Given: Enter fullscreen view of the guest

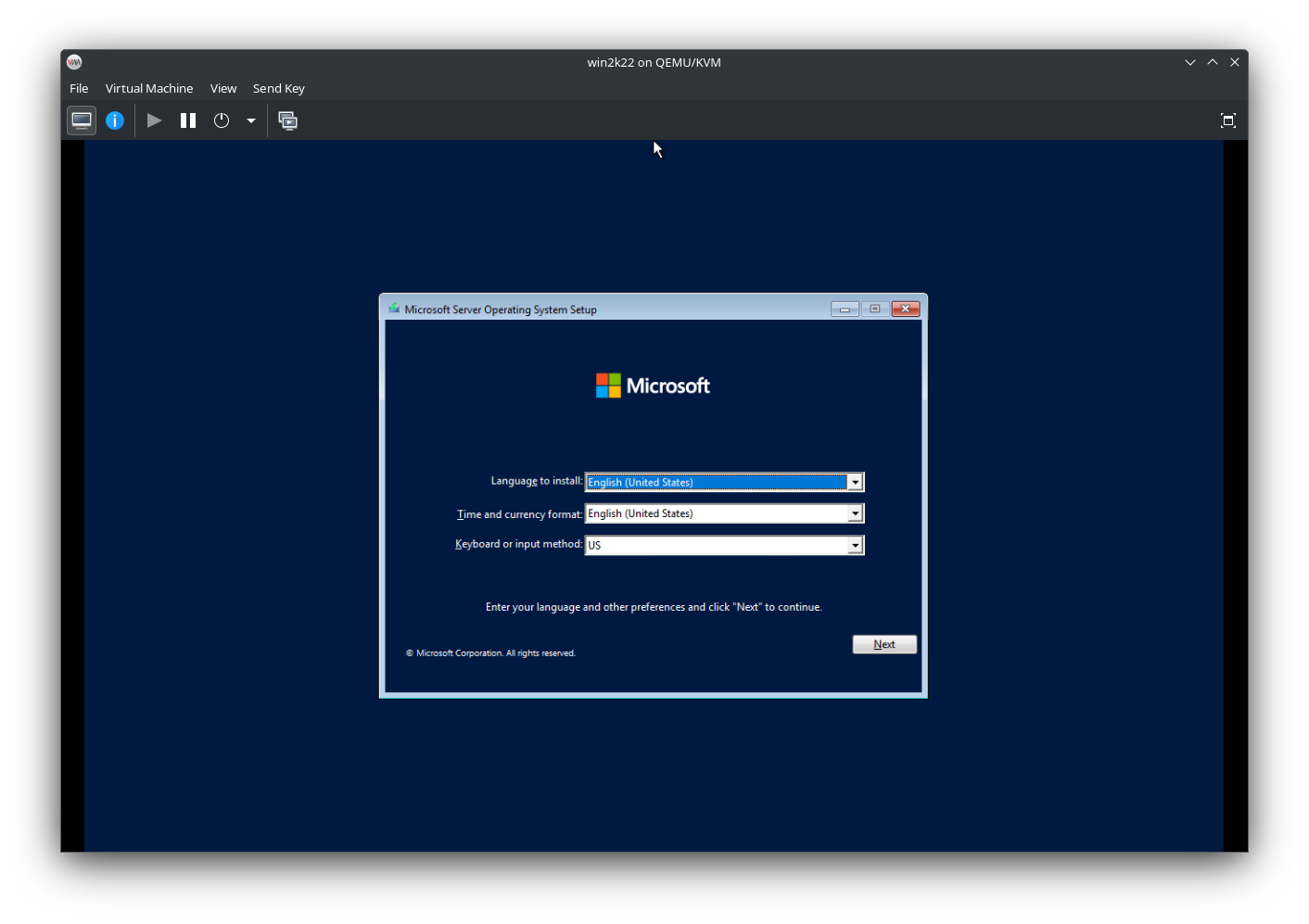Looking at the screenshot, I should tap(1227, 120).
